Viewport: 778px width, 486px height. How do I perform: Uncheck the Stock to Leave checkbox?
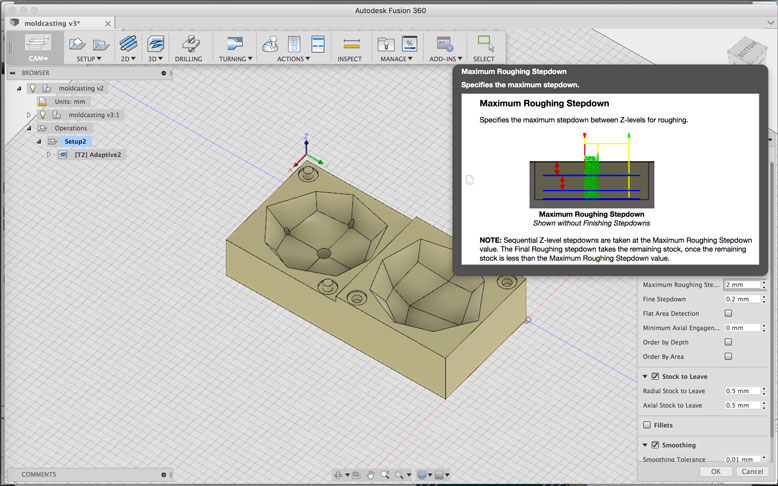click(x=655, y=376)
